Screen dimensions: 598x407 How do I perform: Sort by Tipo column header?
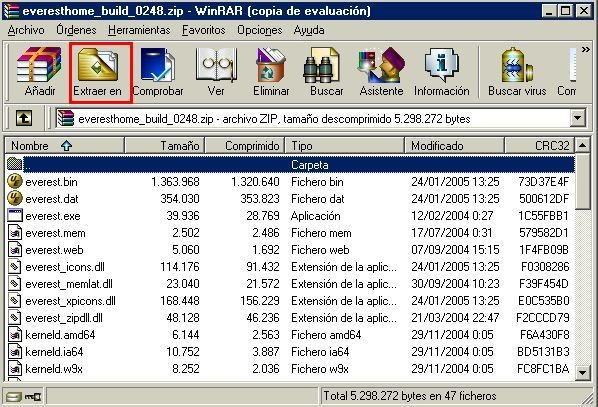[x=344, y=146]
